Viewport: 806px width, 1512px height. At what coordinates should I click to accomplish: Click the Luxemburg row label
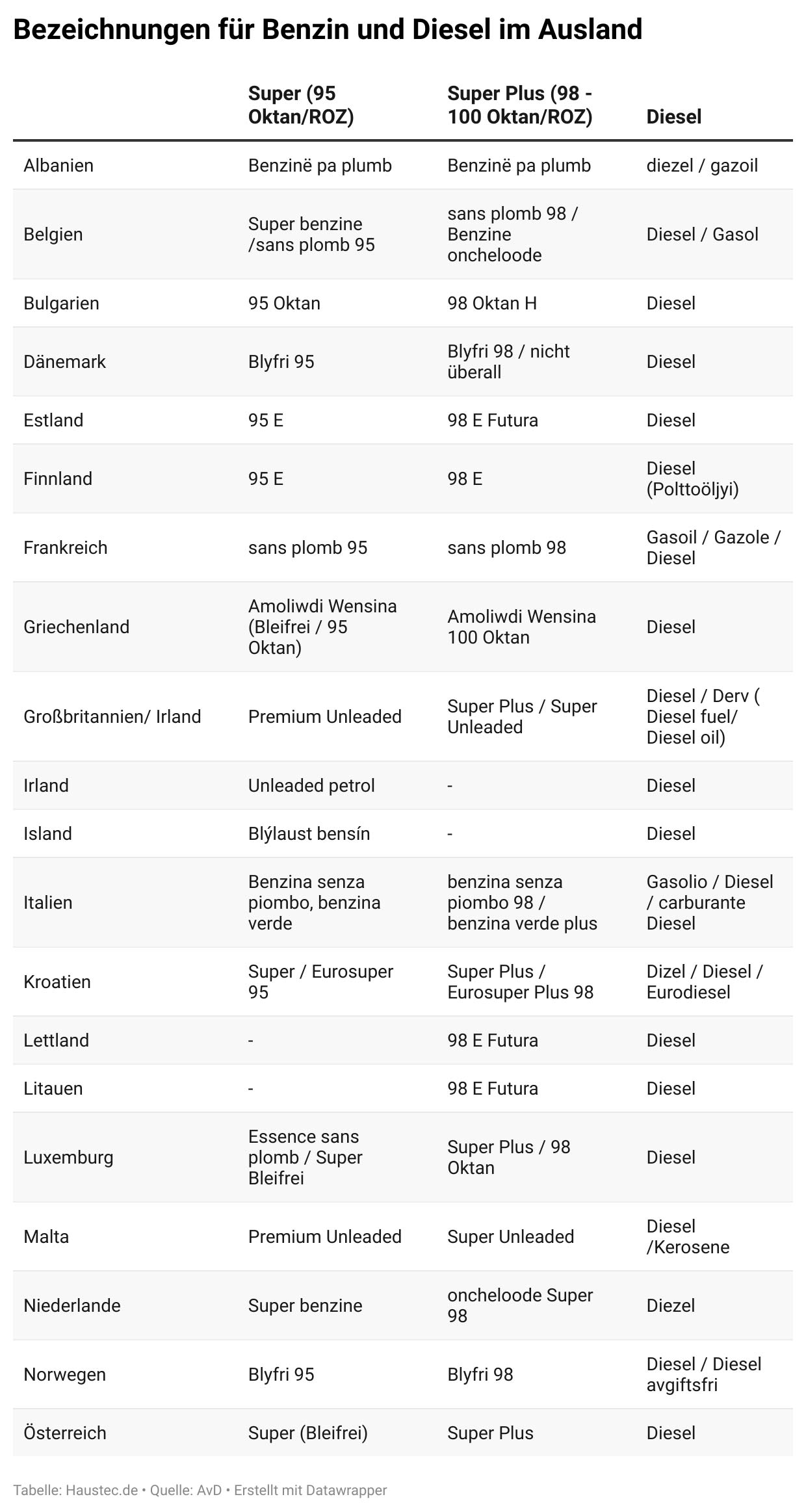point(68,1158)
